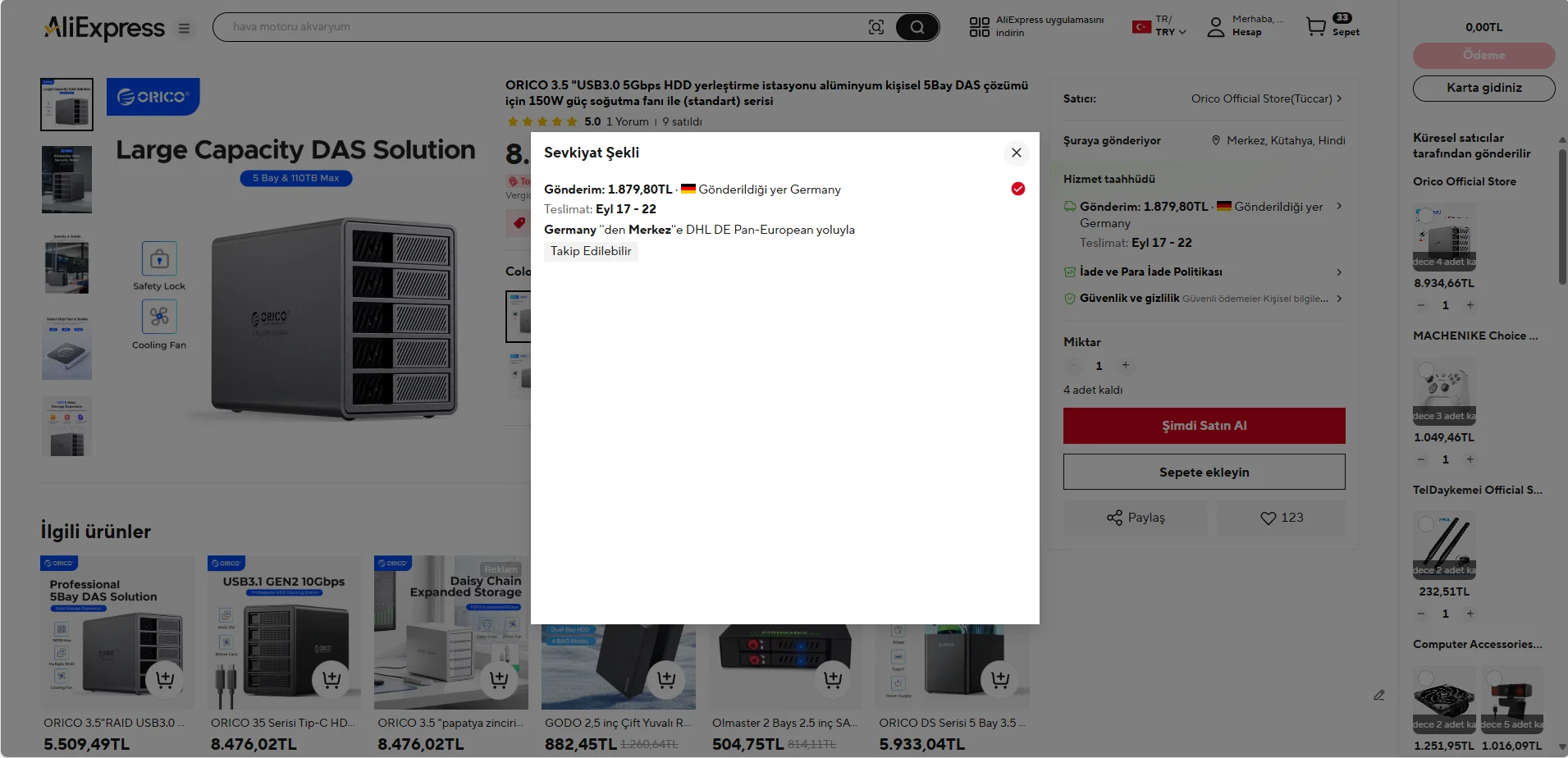
Task: Click the 882,45TL price text
Action: tap(581, 744)
